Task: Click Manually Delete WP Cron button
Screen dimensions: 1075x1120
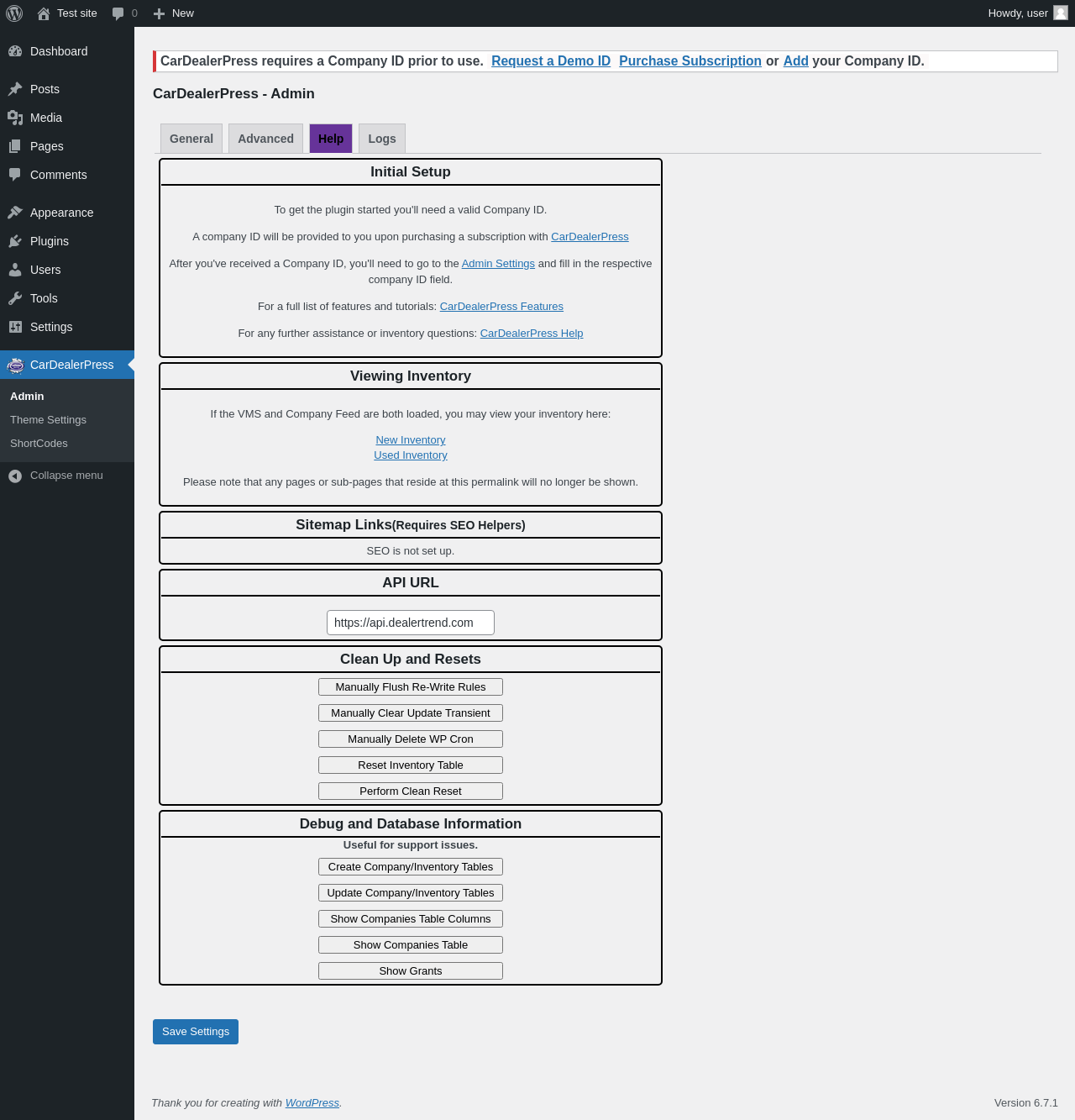Action: click(x=411, y=739)
